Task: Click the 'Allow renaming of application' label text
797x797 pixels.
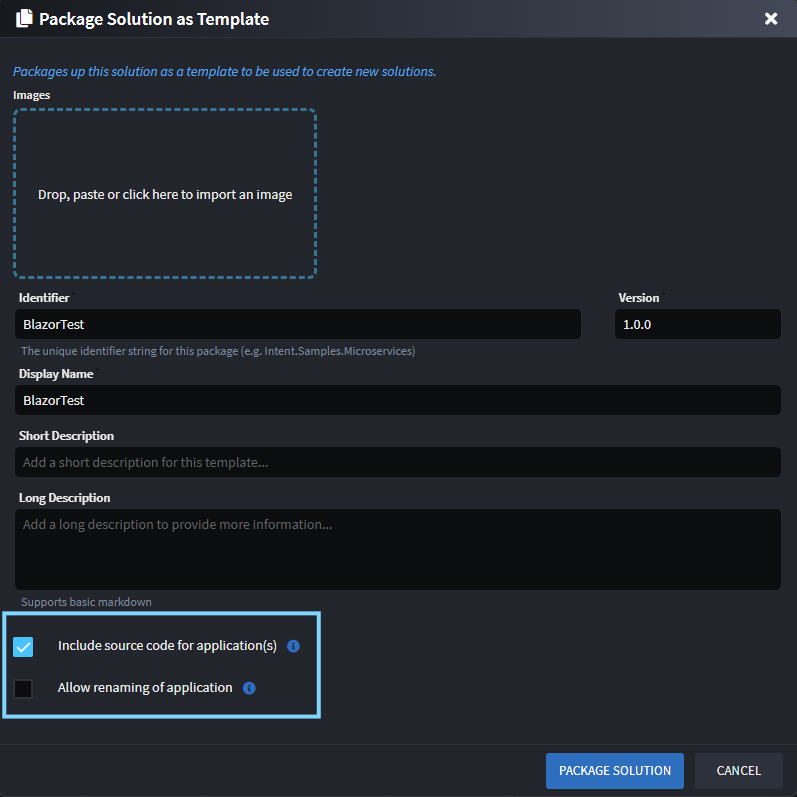Action: pyautogui.click(x=145, y=688)
